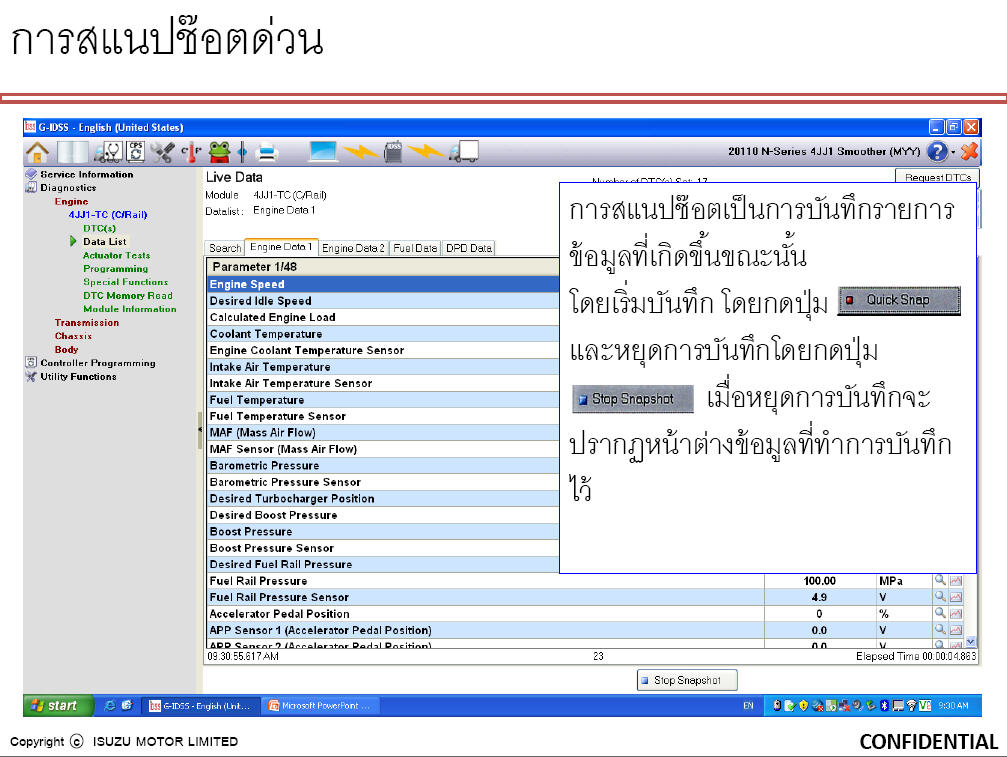Image resolution: width=1007 pixels, height=757 pixels.
Task: Click the printer icon in the toolbar
Action: pyautogui.click(x=267, y=152)
